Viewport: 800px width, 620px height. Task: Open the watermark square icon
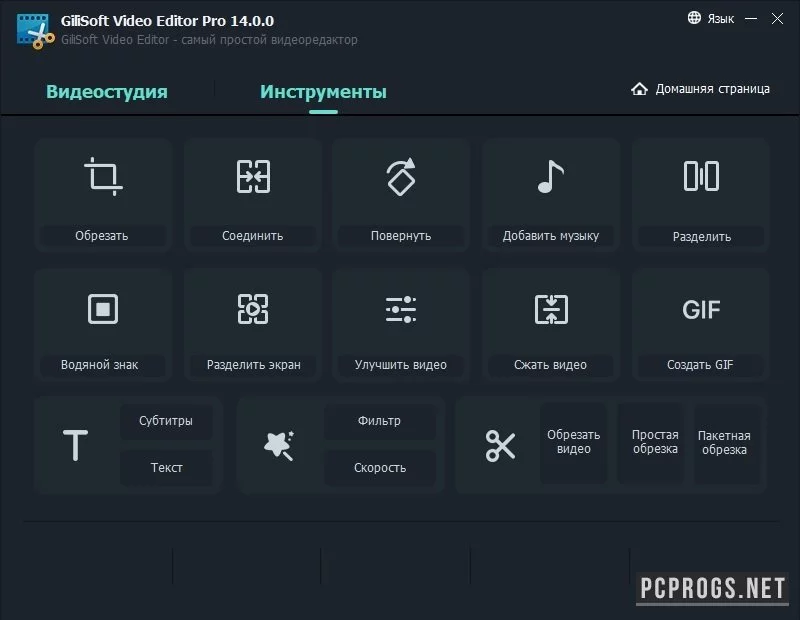tap(103, 309)
